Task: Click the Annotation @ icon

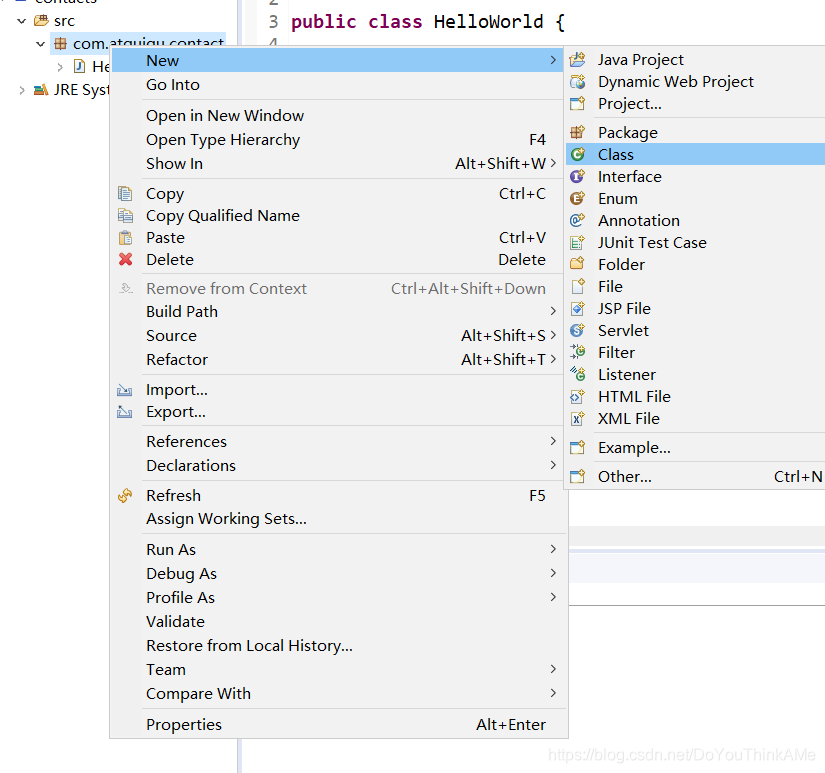Action: point(578,220)
